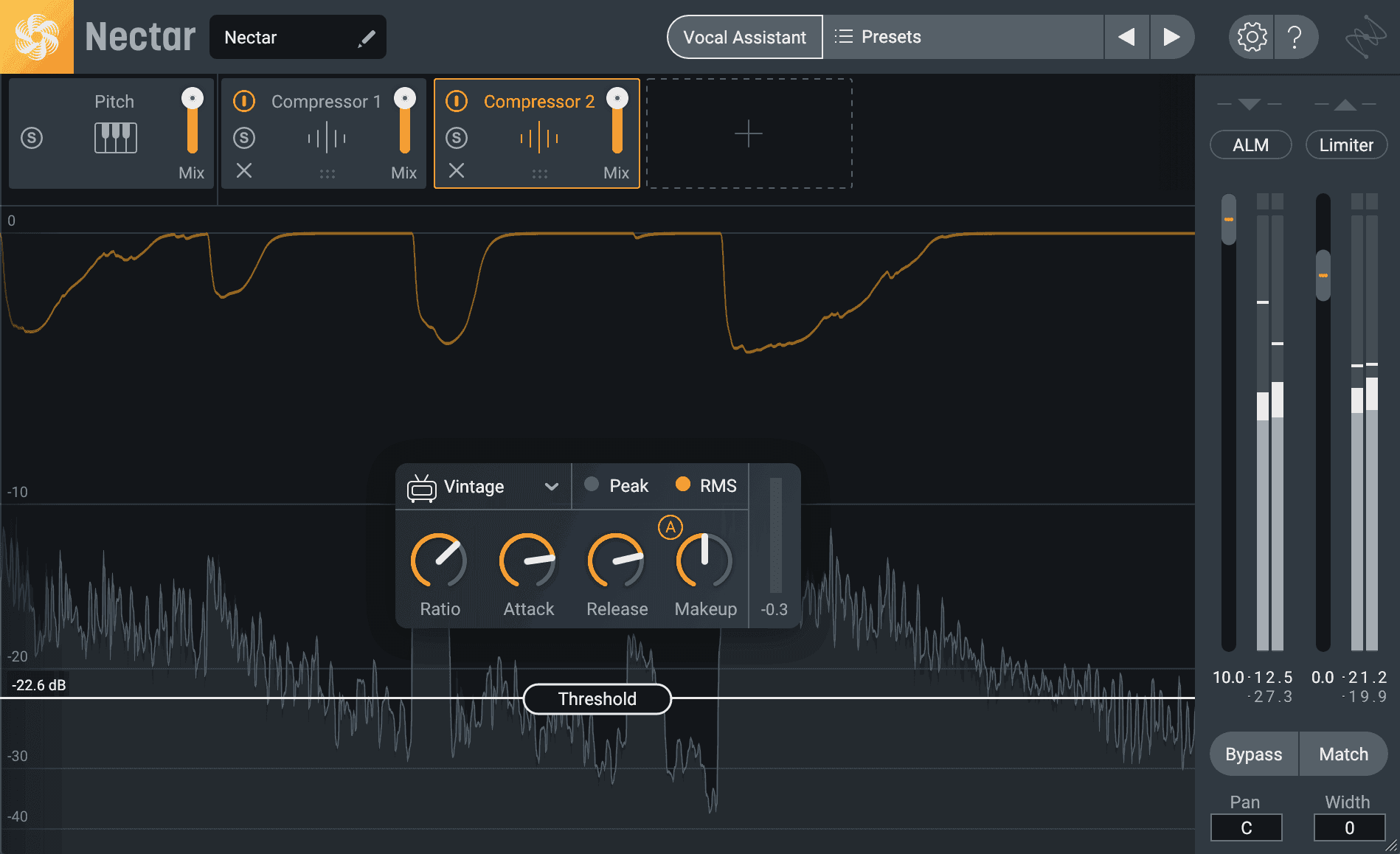Go to next preset arrow
The height and width of the screenshot is (854, 1400).
coord(1171,37)
